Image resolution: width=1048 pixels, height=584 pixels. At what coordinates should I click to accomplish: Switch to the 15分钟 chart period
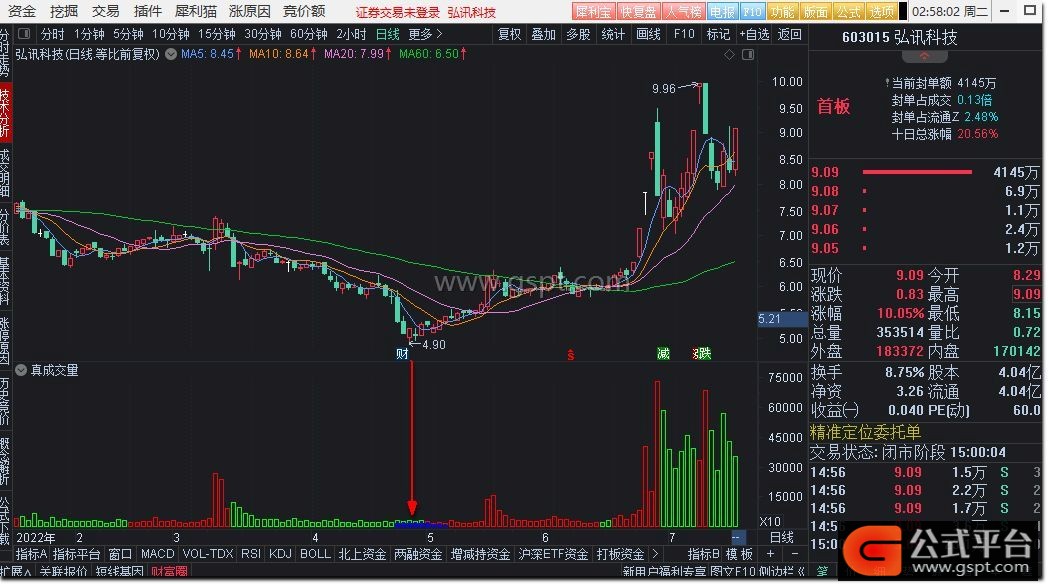coord(217,33)
